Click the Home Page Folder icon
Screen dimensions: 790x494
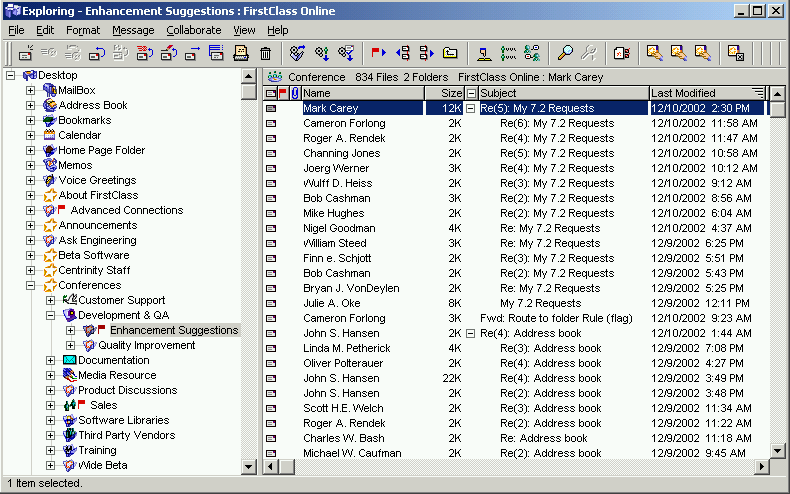click(x=49, y=150)
